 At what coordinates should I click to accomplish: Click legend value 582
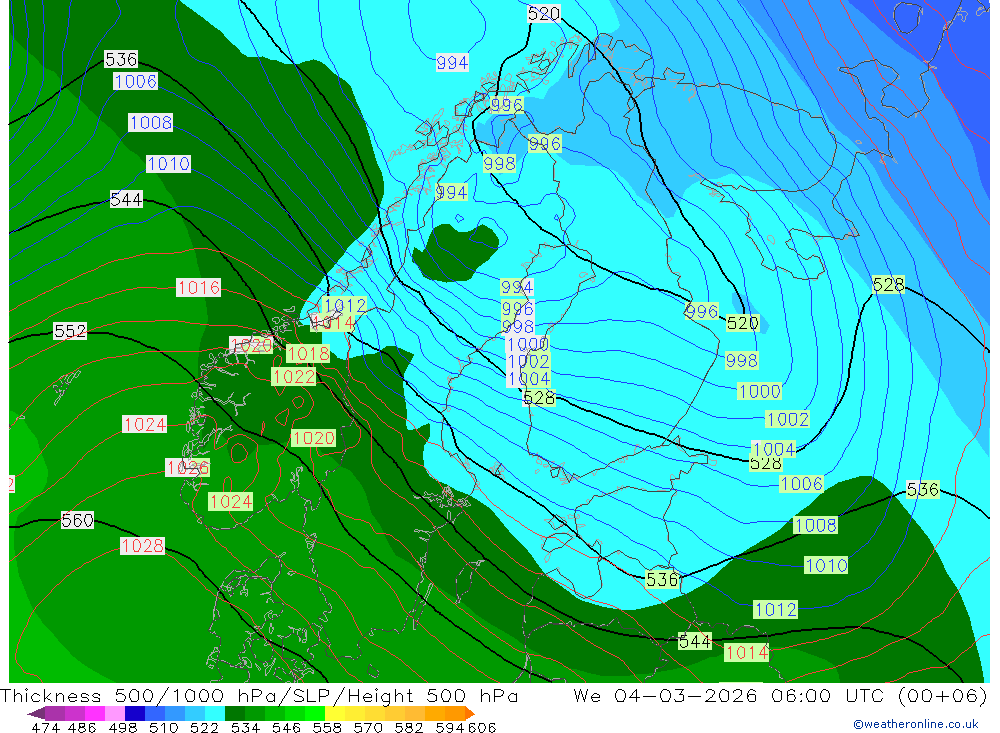pos(409,727)
